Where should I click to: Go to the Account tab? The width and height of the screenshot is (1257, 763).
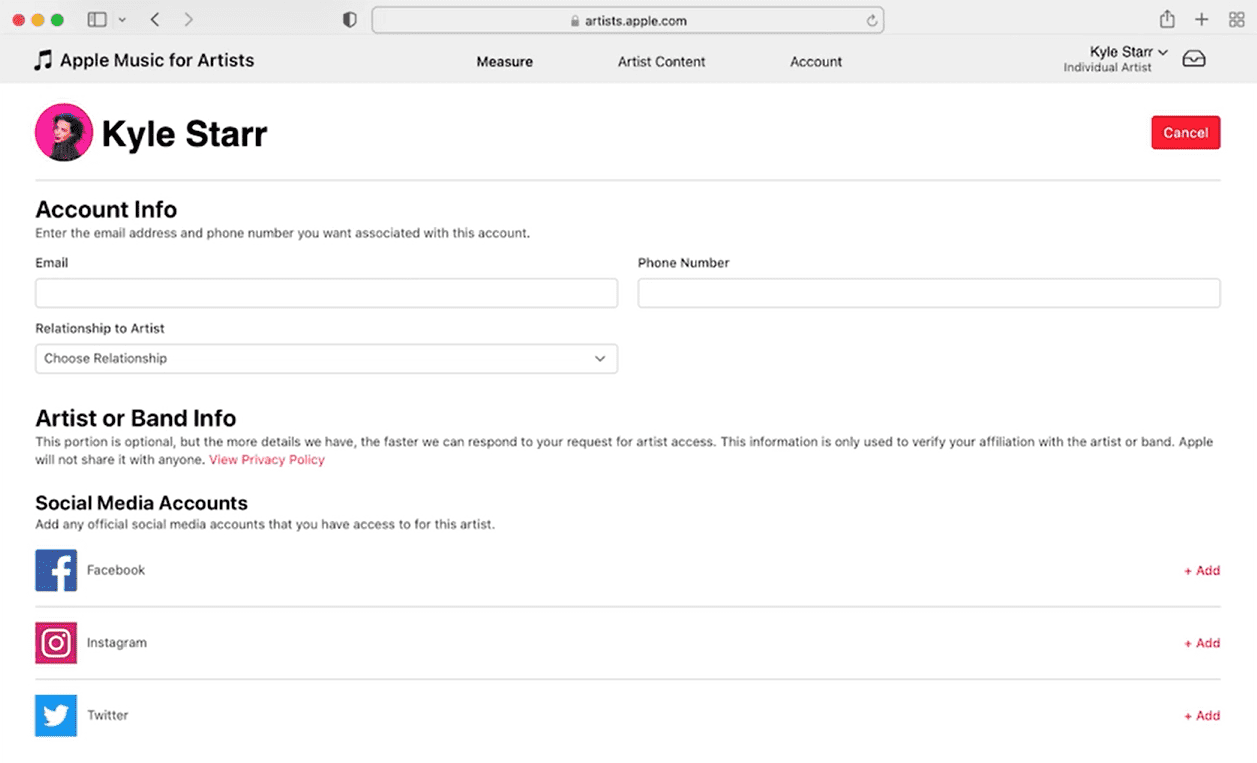pyautogui.click(x=816, y=62)
